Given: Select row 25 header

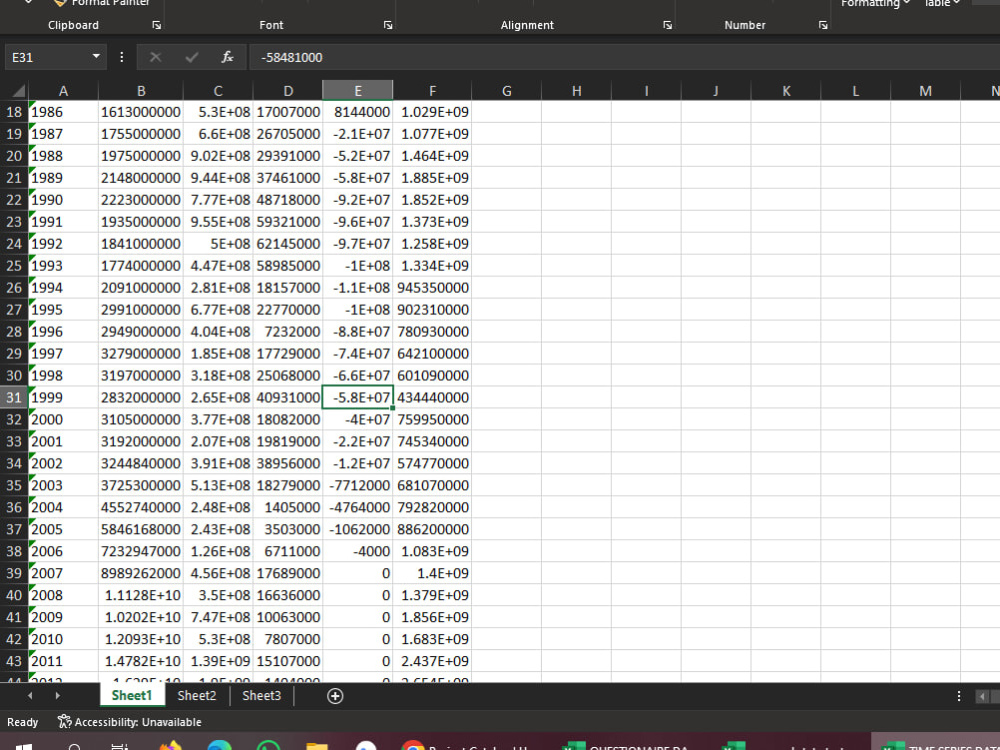Looking at the screenshot, I should (14, 265).
